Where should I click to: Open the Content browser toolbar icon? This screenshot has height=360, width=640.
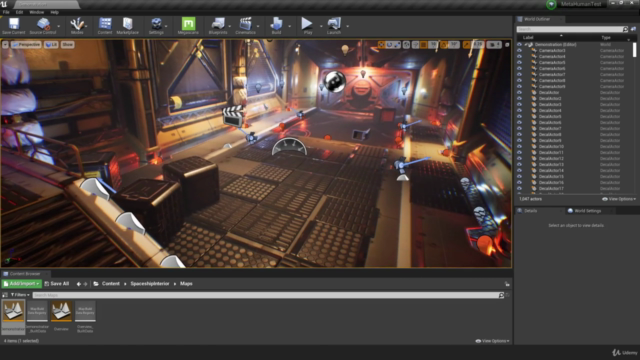point(105,26)
